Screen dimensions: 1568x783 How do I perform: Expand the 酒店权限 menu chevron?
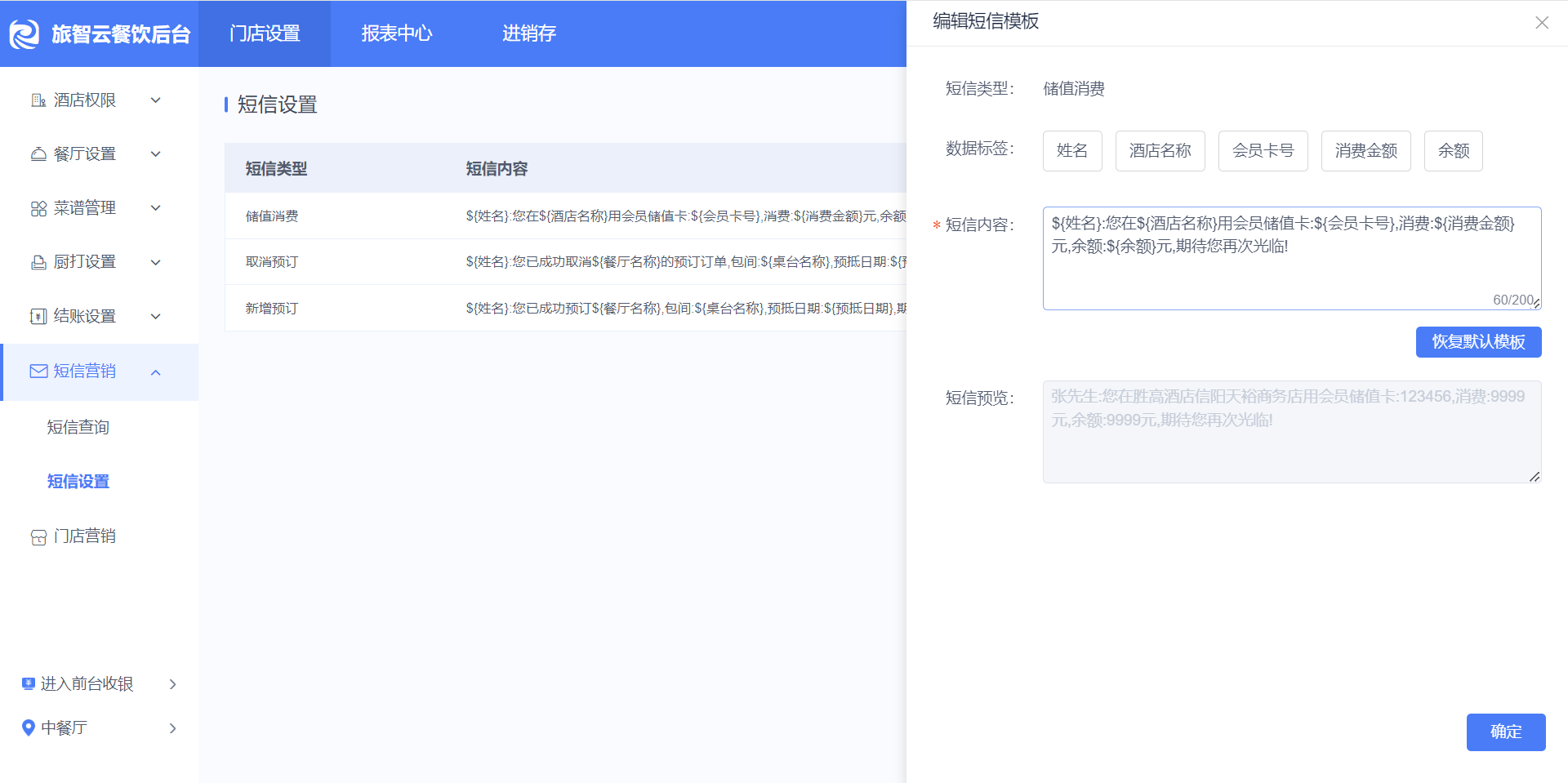pos(156,100)
